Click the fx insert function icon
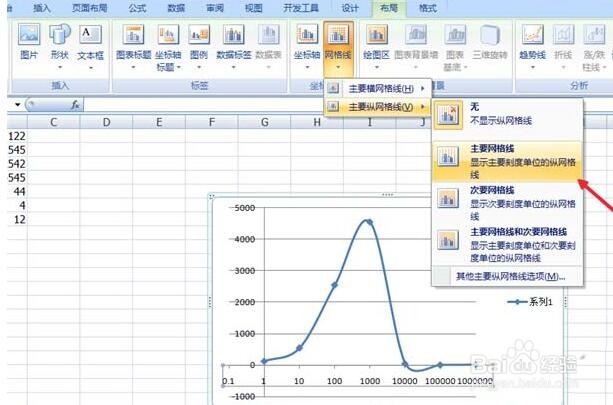The width and height of the screenshot is (613, 405). 75,104
